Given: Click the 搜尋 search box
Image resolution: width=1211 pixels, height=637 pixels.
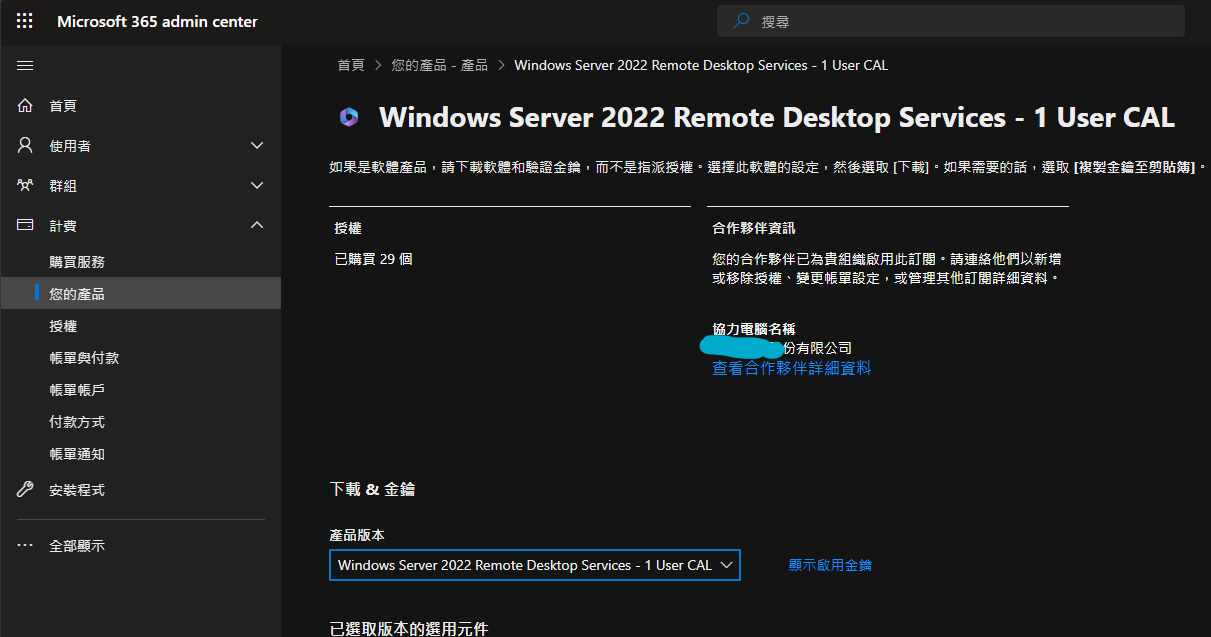Looking at the screenshot, I should tap(951, 21).
